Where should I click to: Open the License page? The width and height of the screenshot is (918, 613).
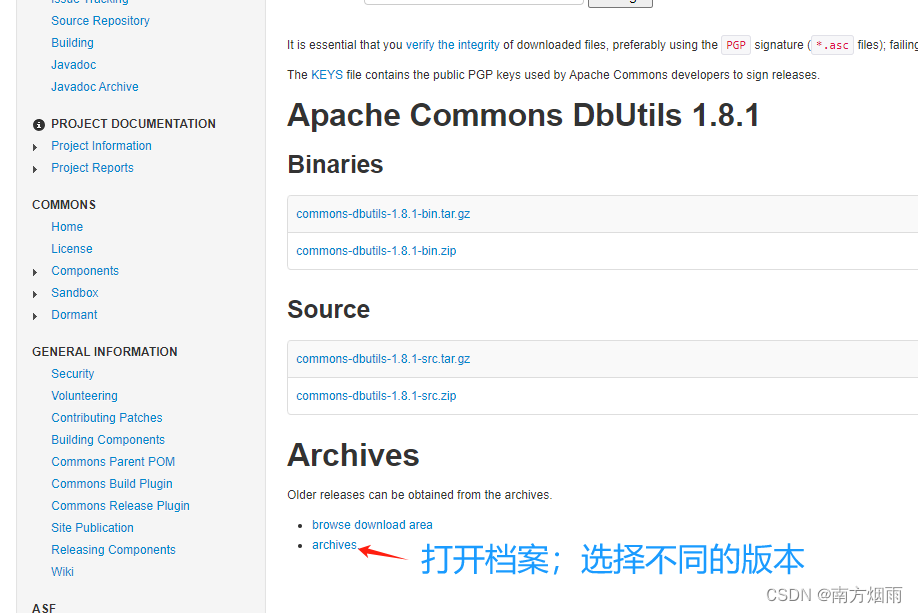click(71, 248)
